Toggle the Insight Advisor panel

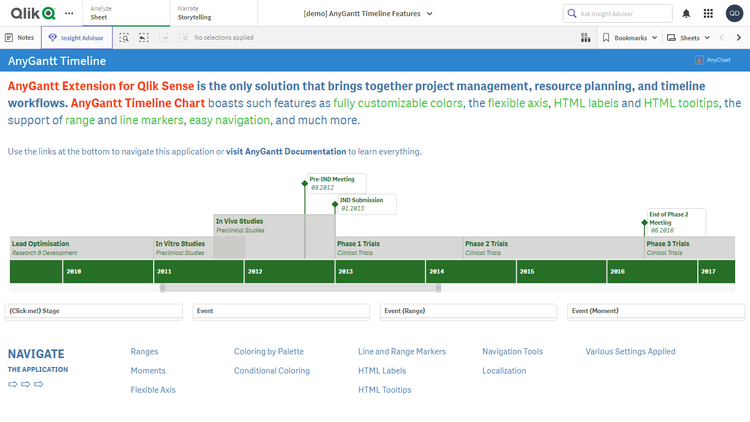[x=77, y=37]
